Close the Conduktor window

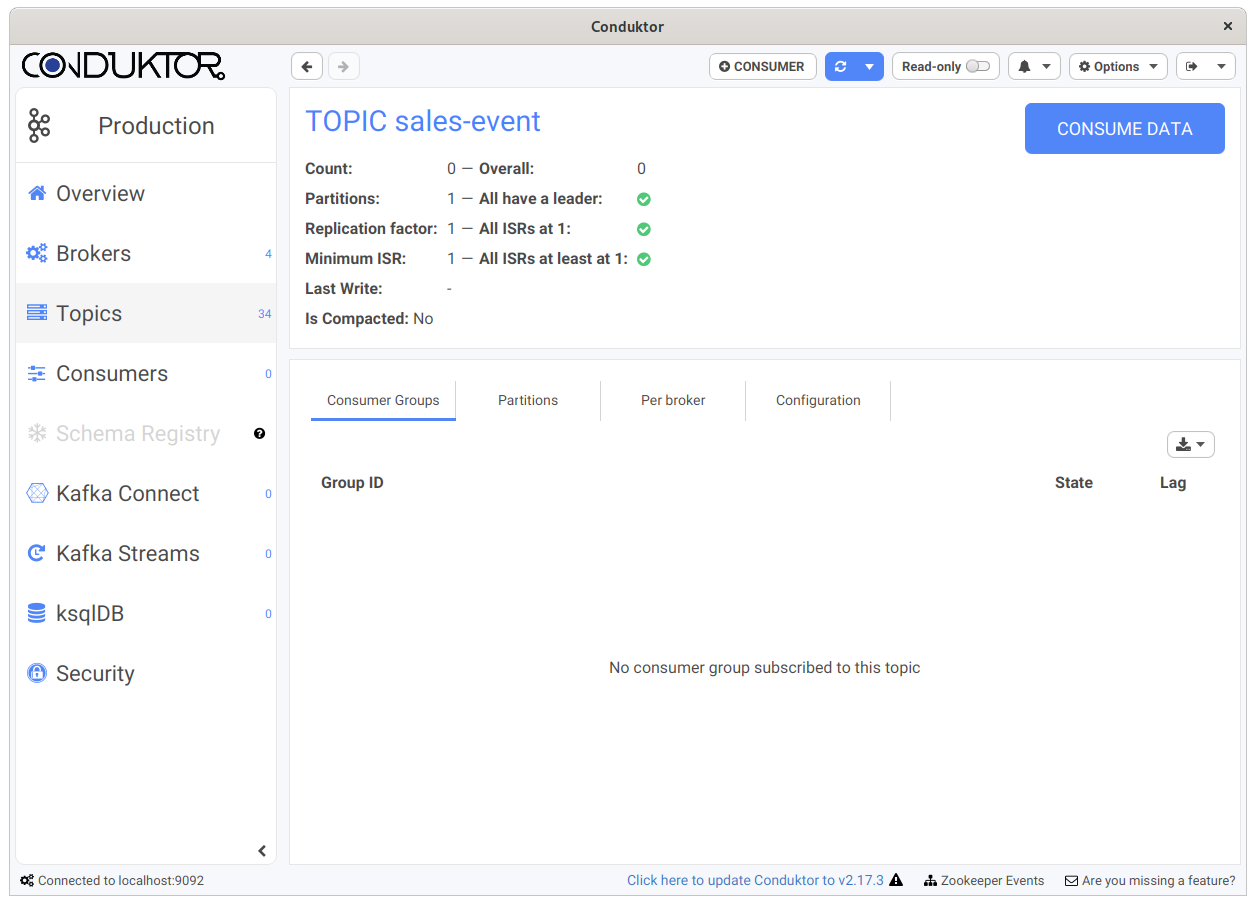(x=1228, y=27)
